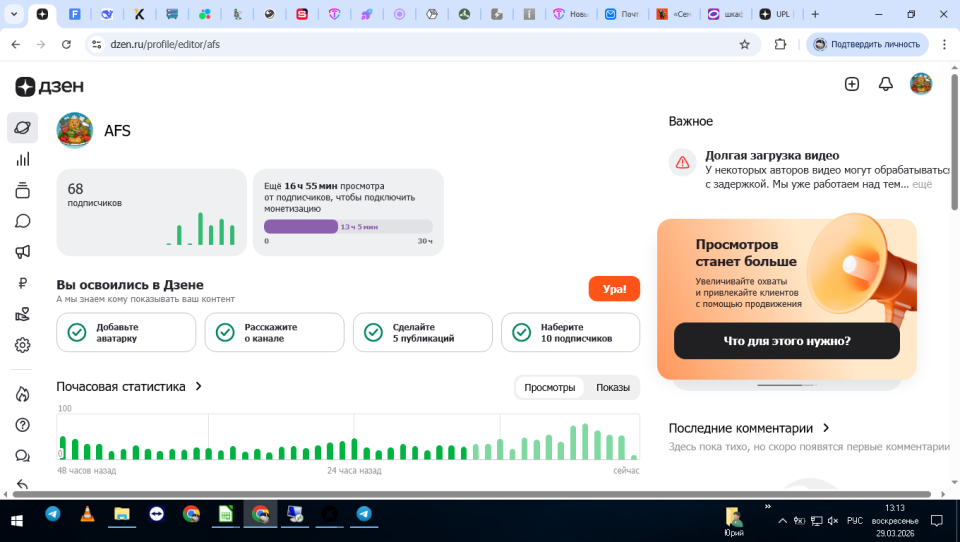Open the hand-with-heart sidebar icon

click(23, 314)
